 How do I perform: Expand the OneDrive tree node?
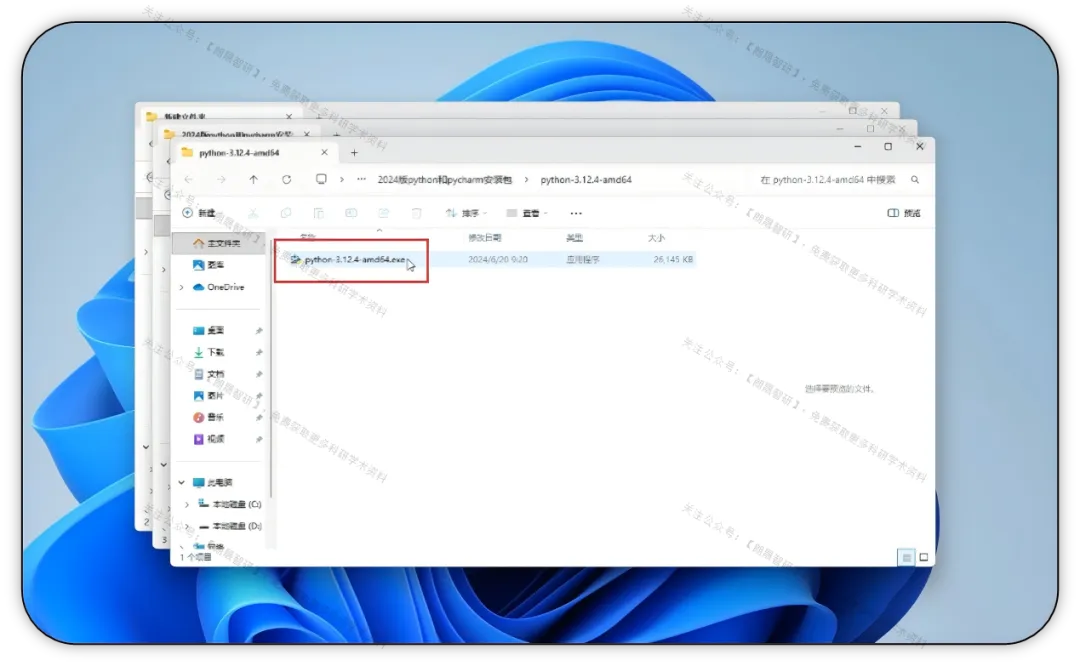(181, 287)
